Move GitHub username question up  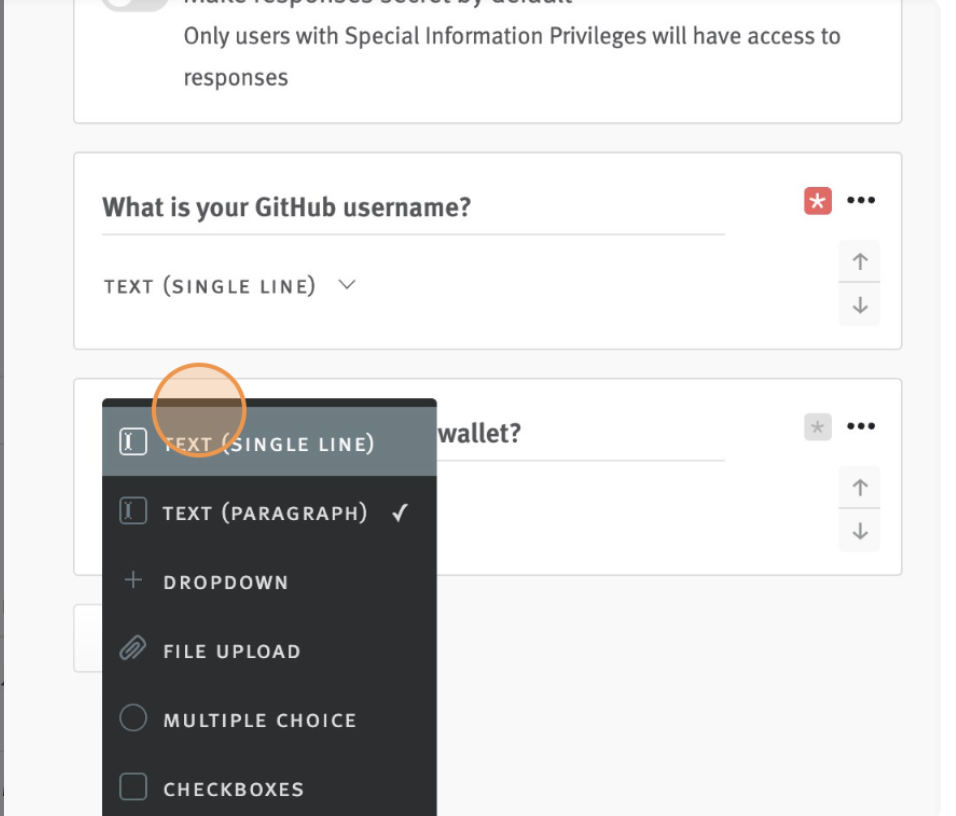coord(860,261)
